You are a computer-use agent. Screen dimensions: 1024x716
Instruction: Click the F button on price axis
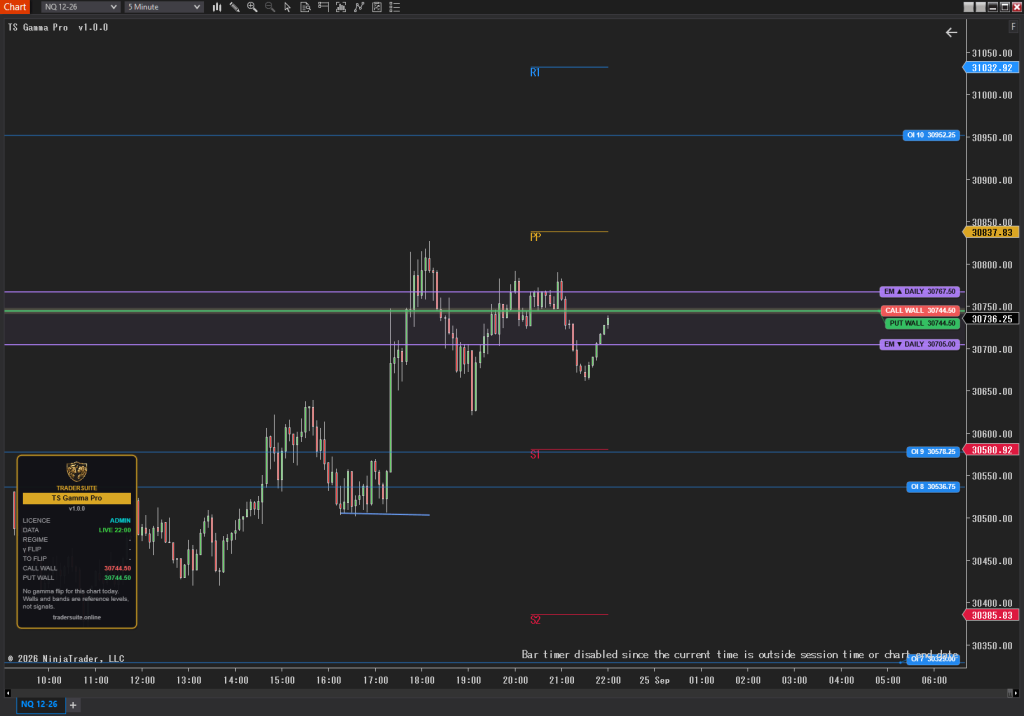(x=1013, y=27)
